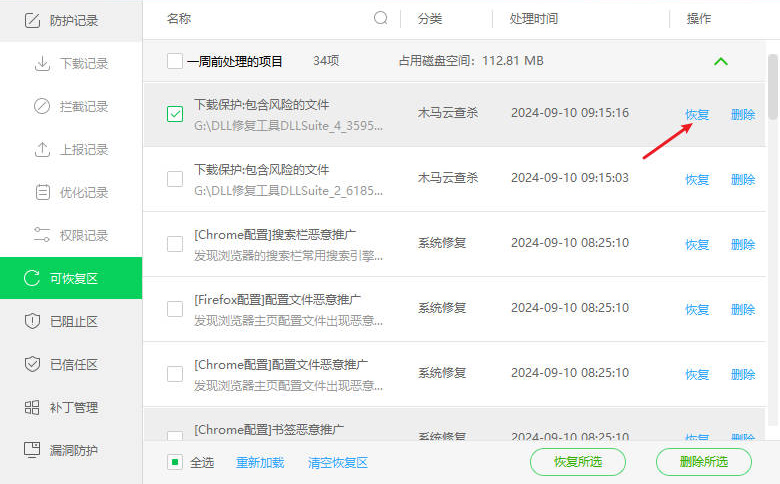This screenshot has height=484, width=780.
Task: Open 补丁管理 grid icon
Action: (x=31, y=408)
